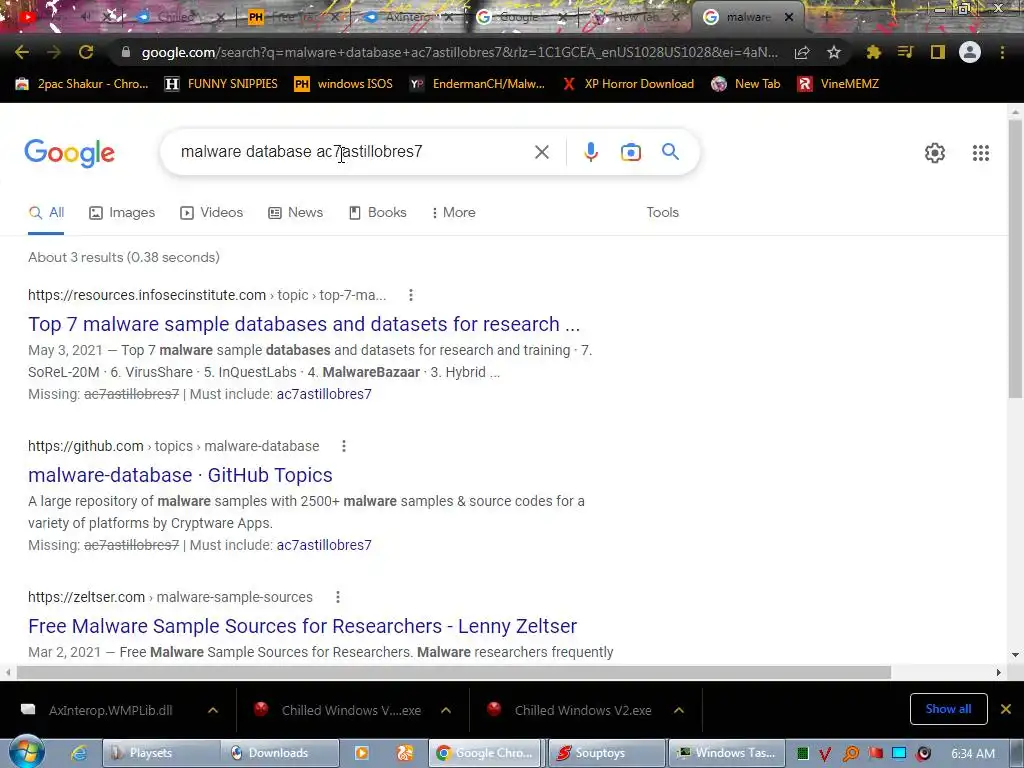1024x768 pixels.
Task: Go to Google home via logo
Action: pyautogui.click(x=69, y=153)
